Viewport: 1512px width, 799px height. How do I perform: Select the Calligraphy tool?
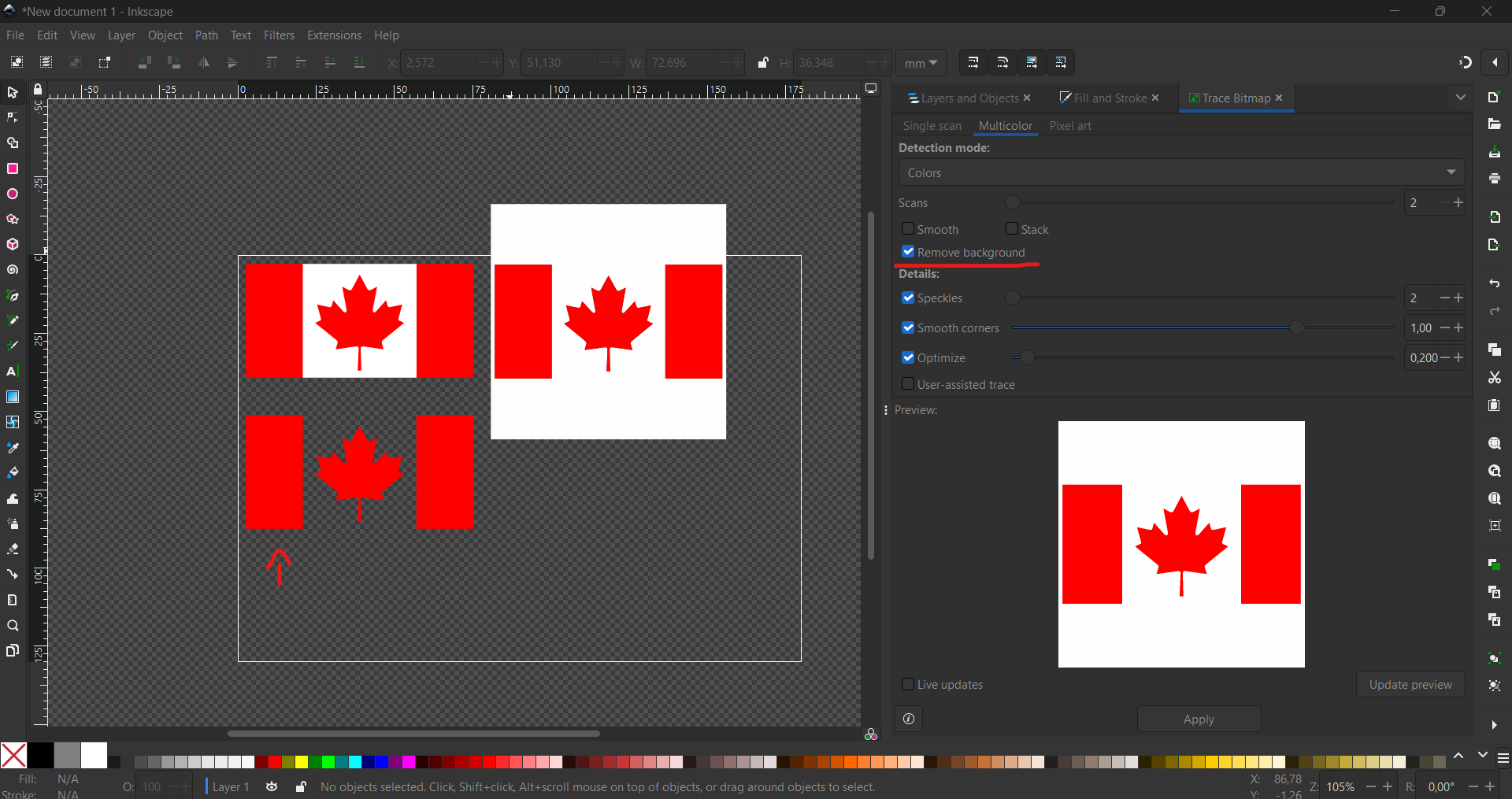point(13,346)
